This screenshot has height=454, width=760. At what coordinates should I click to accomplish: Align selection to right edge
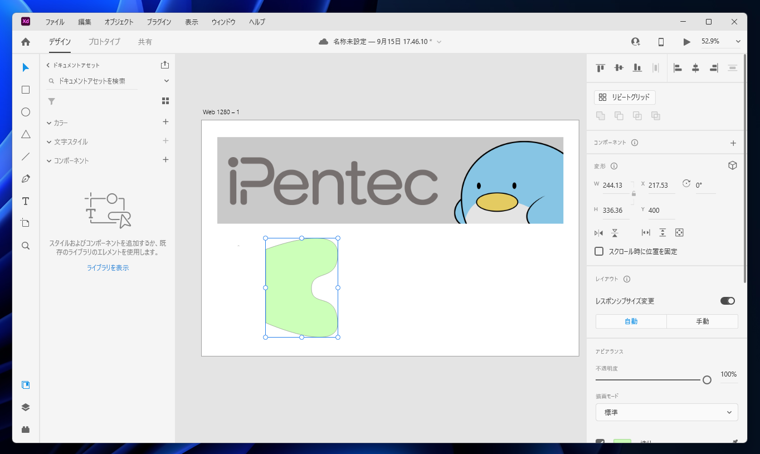coord(714,68)
